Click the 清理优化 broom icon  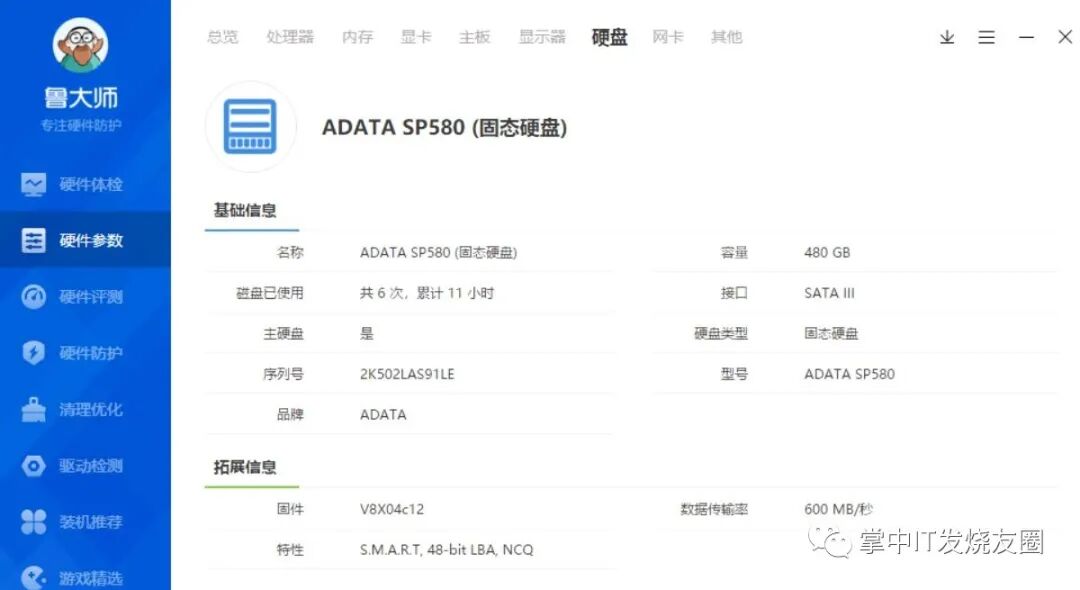pos(33,409)
